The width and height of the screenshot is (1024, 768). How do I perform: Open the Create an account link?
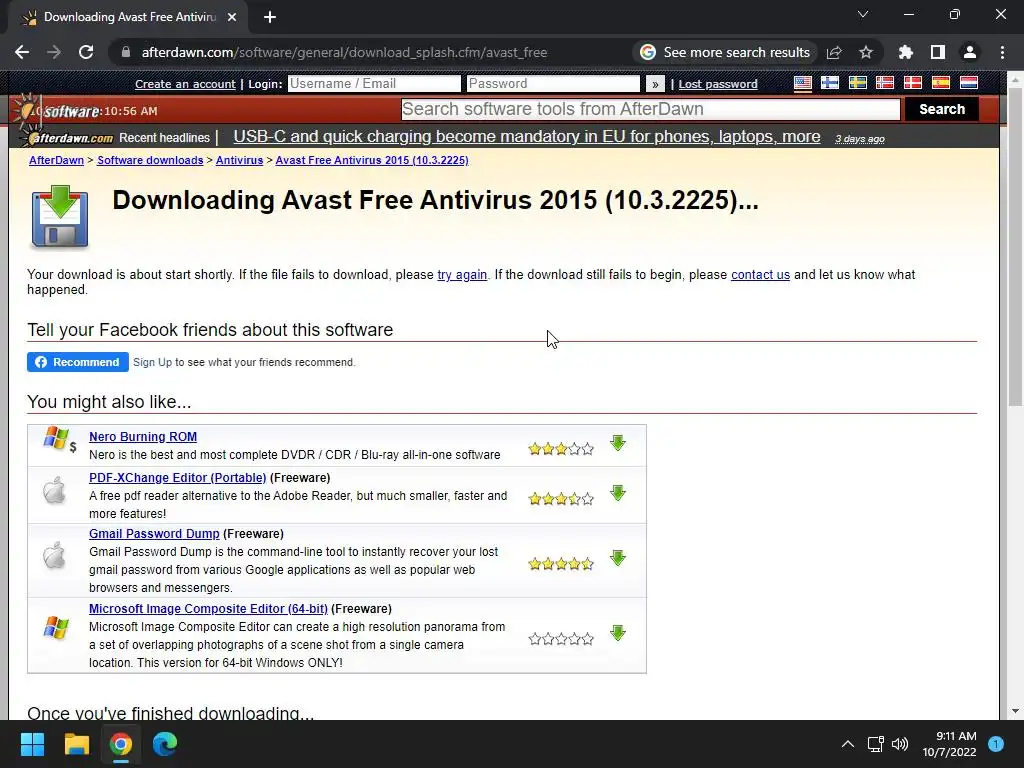(185, 84)
